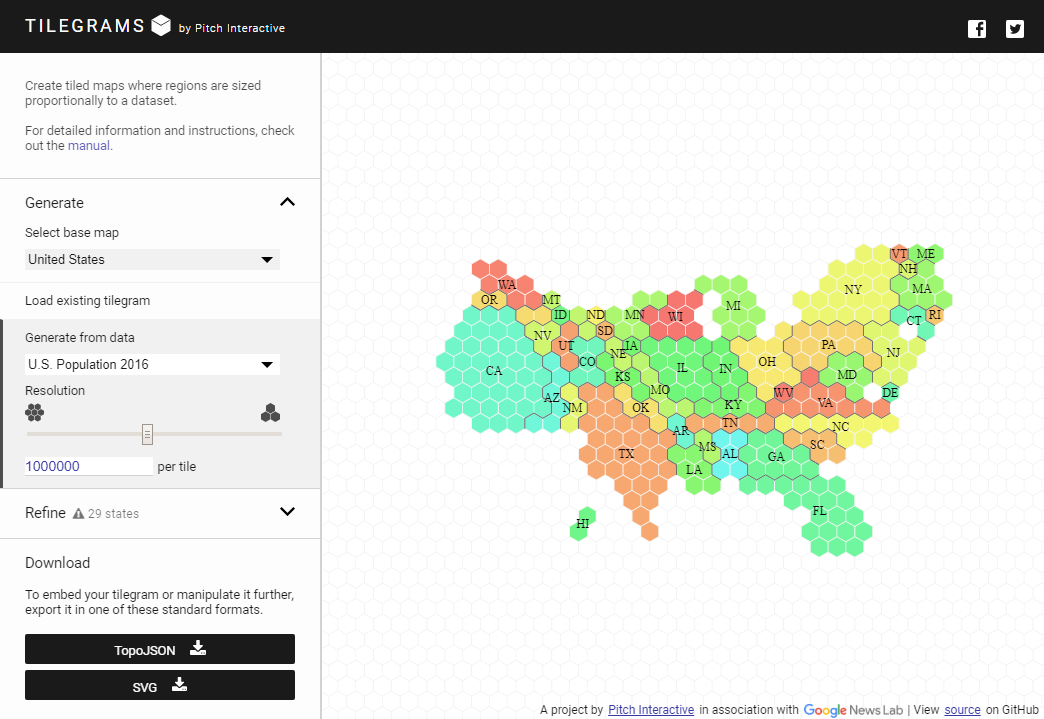Visit the Pitch Interactive website

651,710
